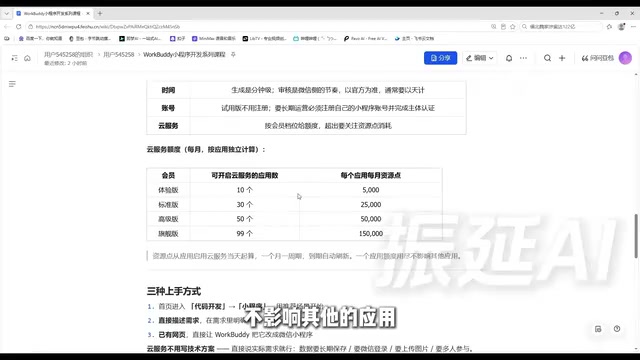Open the Revo AI bookmark
Screen dimensions: 640x360
(365, 38)
